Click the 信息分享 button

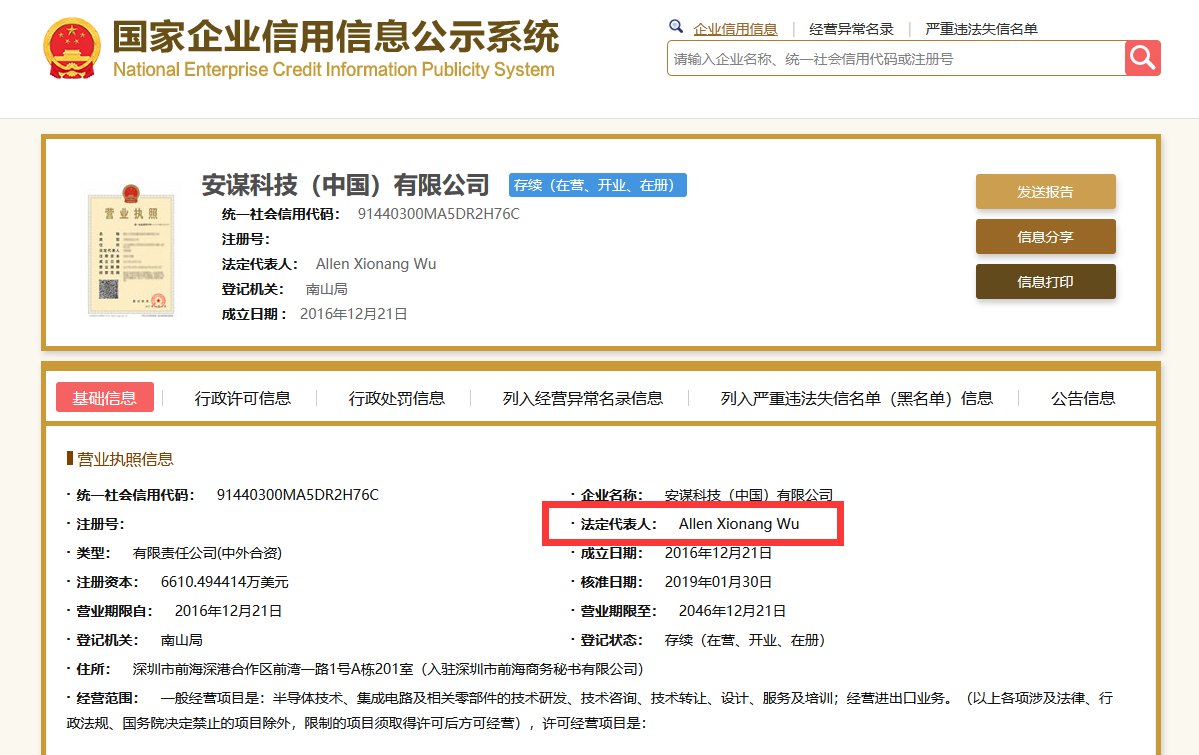pos(1045,236)
